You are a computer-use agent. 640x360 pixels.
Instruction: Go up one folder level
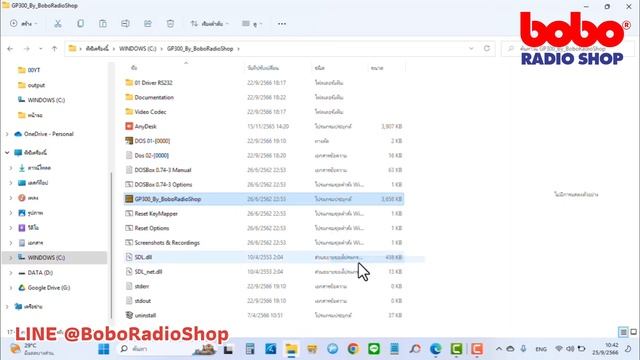click(x=54, y=49)
